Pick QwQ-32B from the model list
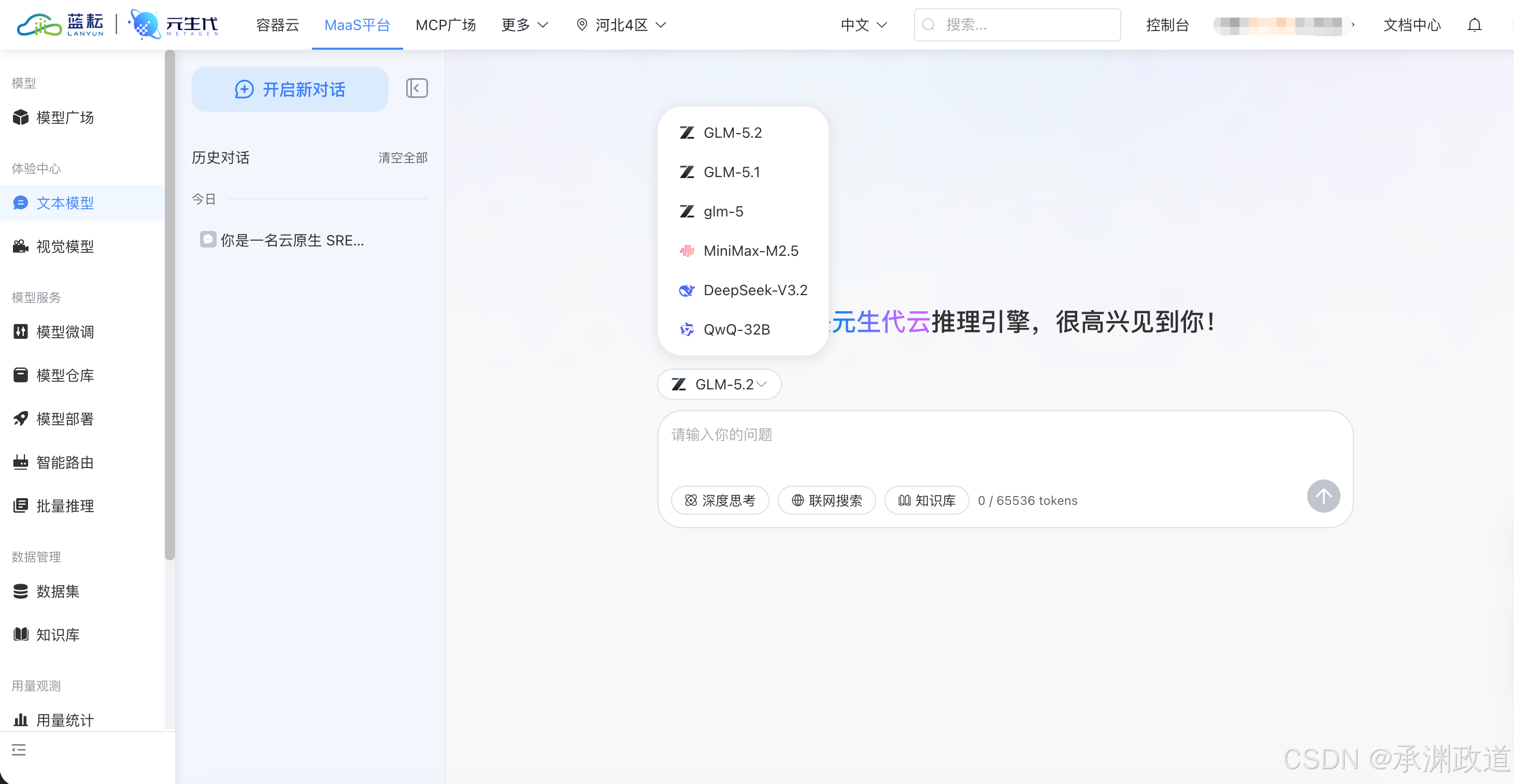This screenshot has height=784, width=1514. click(x=743, y=330)
